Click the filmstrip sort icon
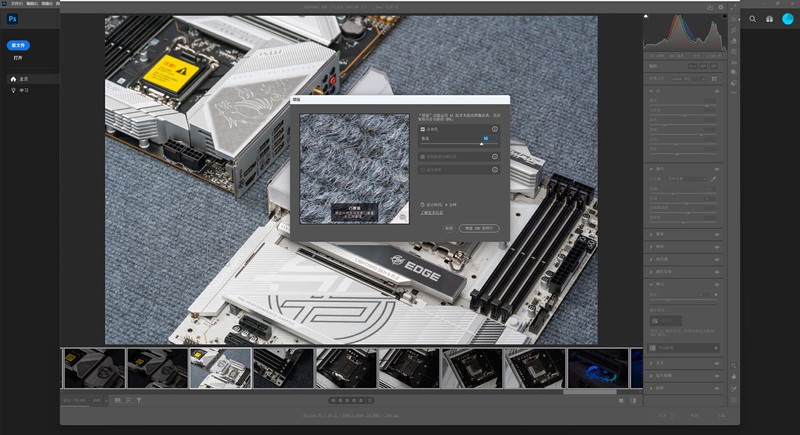This screenshot has height=435, width=800. coord(129,401)
